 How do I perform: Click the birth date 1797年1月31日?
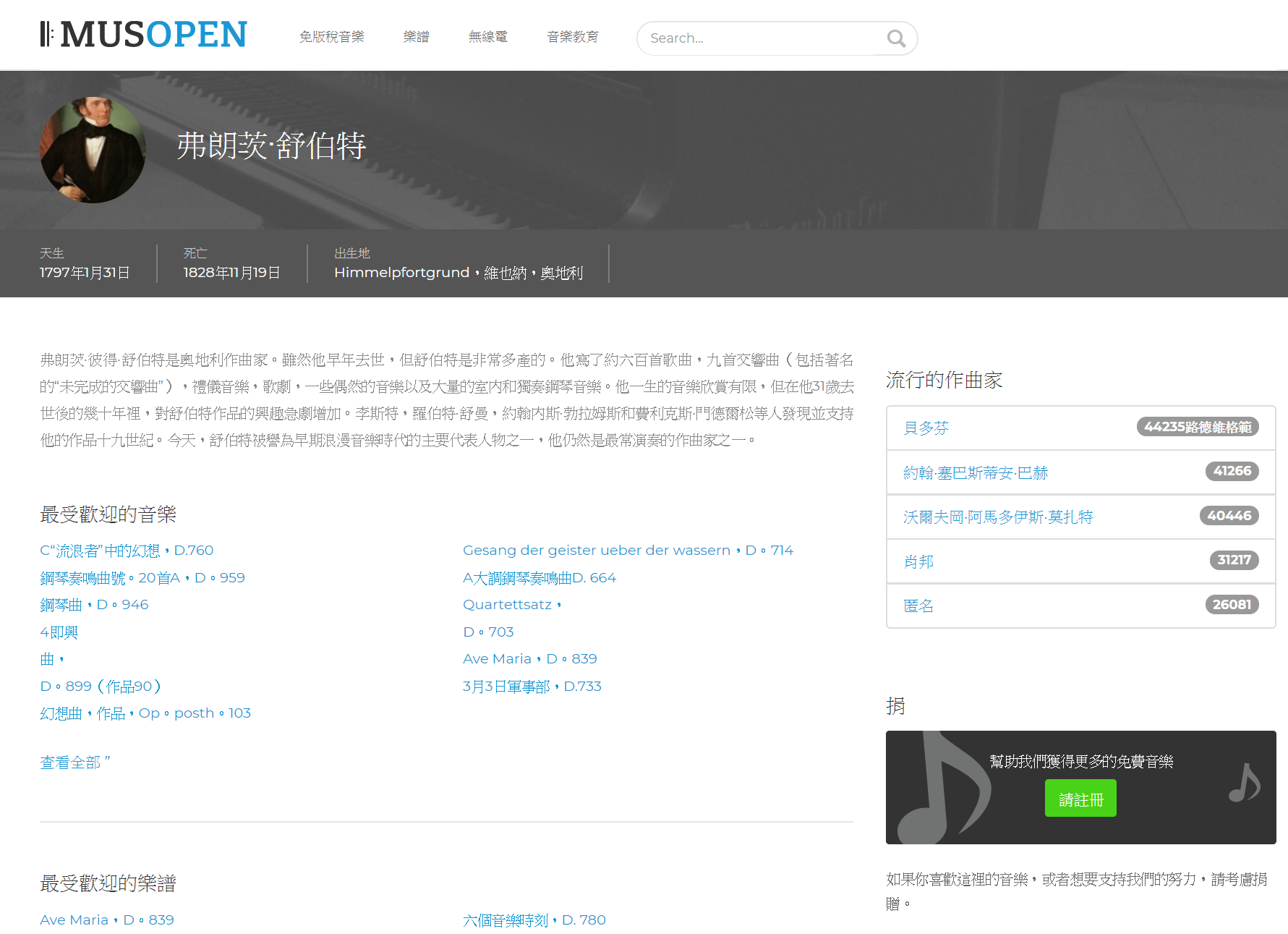tap(85, 273)
